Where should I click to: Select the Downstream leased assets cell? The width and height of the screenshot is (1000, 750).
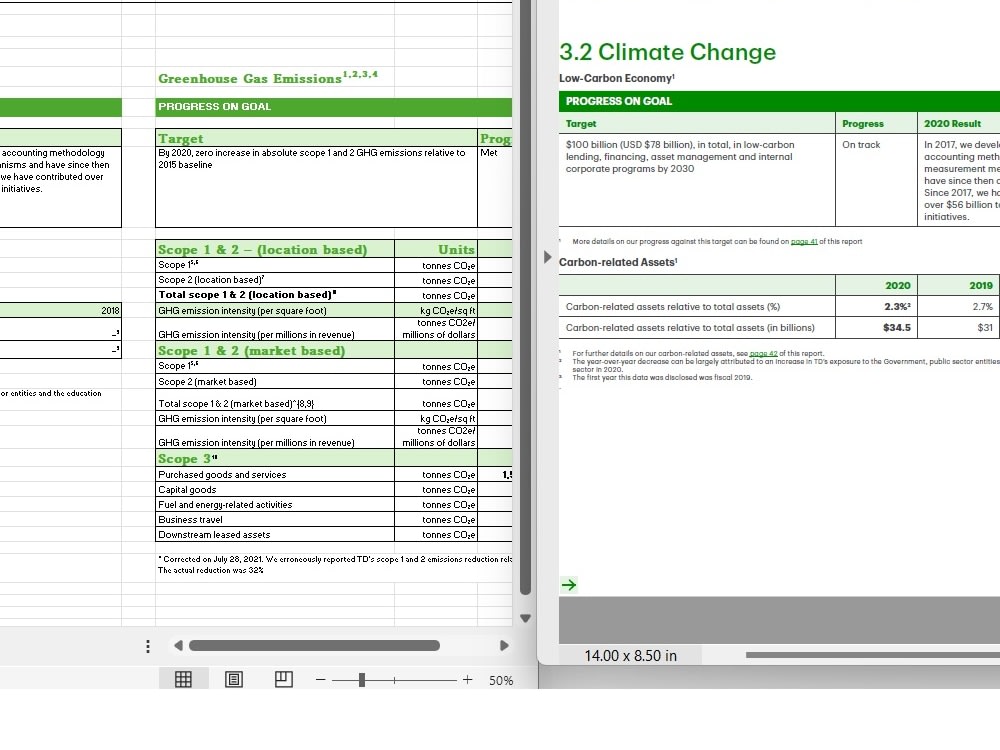click(x=275, y=534)
